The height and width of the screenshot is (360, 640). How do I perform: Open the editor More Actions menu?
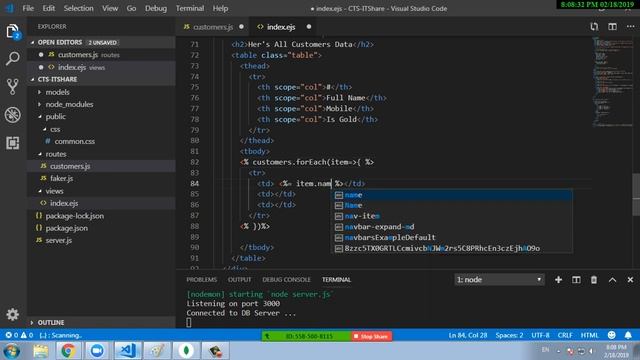pos(630,27)
